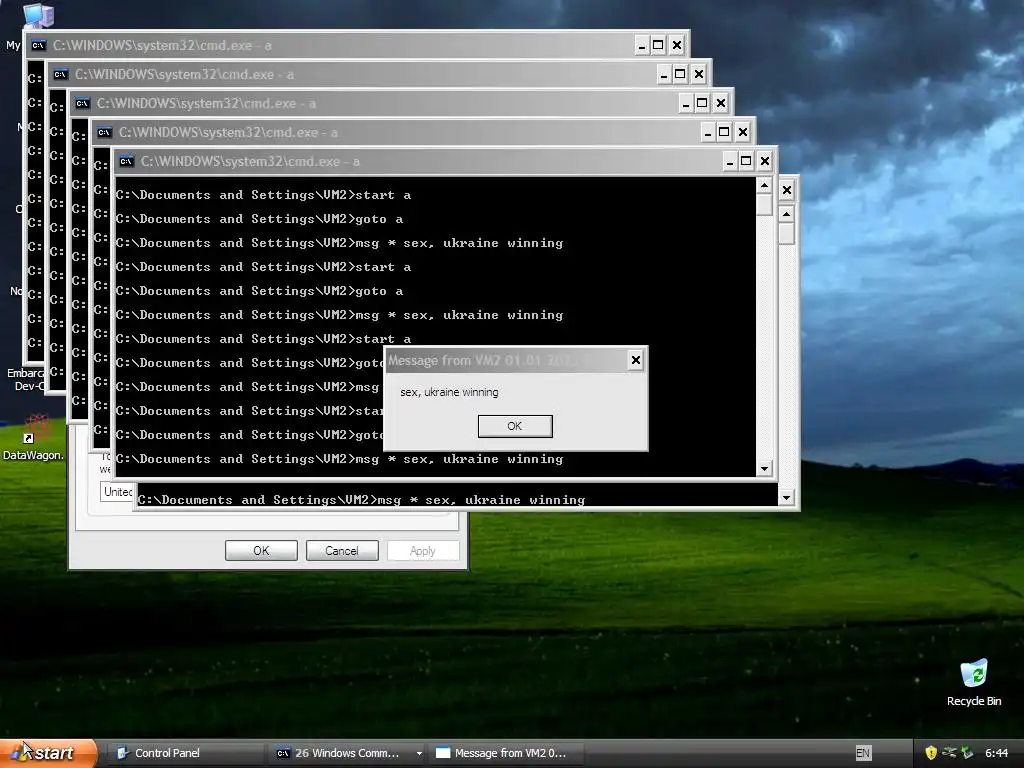Click OK in the Message from VM2 dialog
The image size is (1024, 768).
(515, 426)
